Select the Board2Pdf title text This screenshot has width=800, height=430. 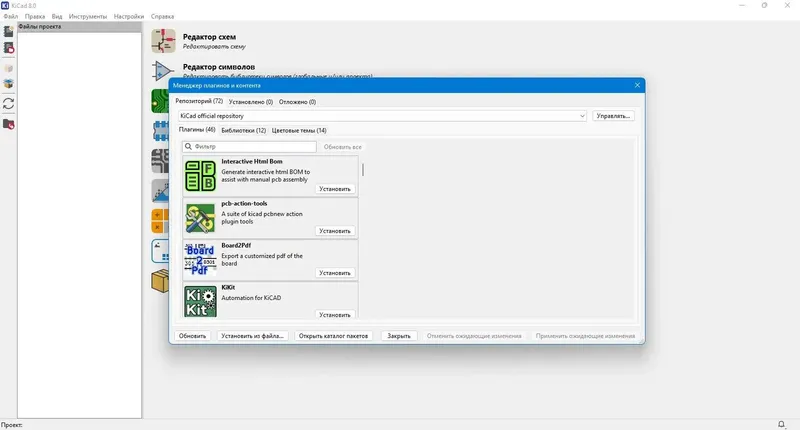(x=236, y=245)
